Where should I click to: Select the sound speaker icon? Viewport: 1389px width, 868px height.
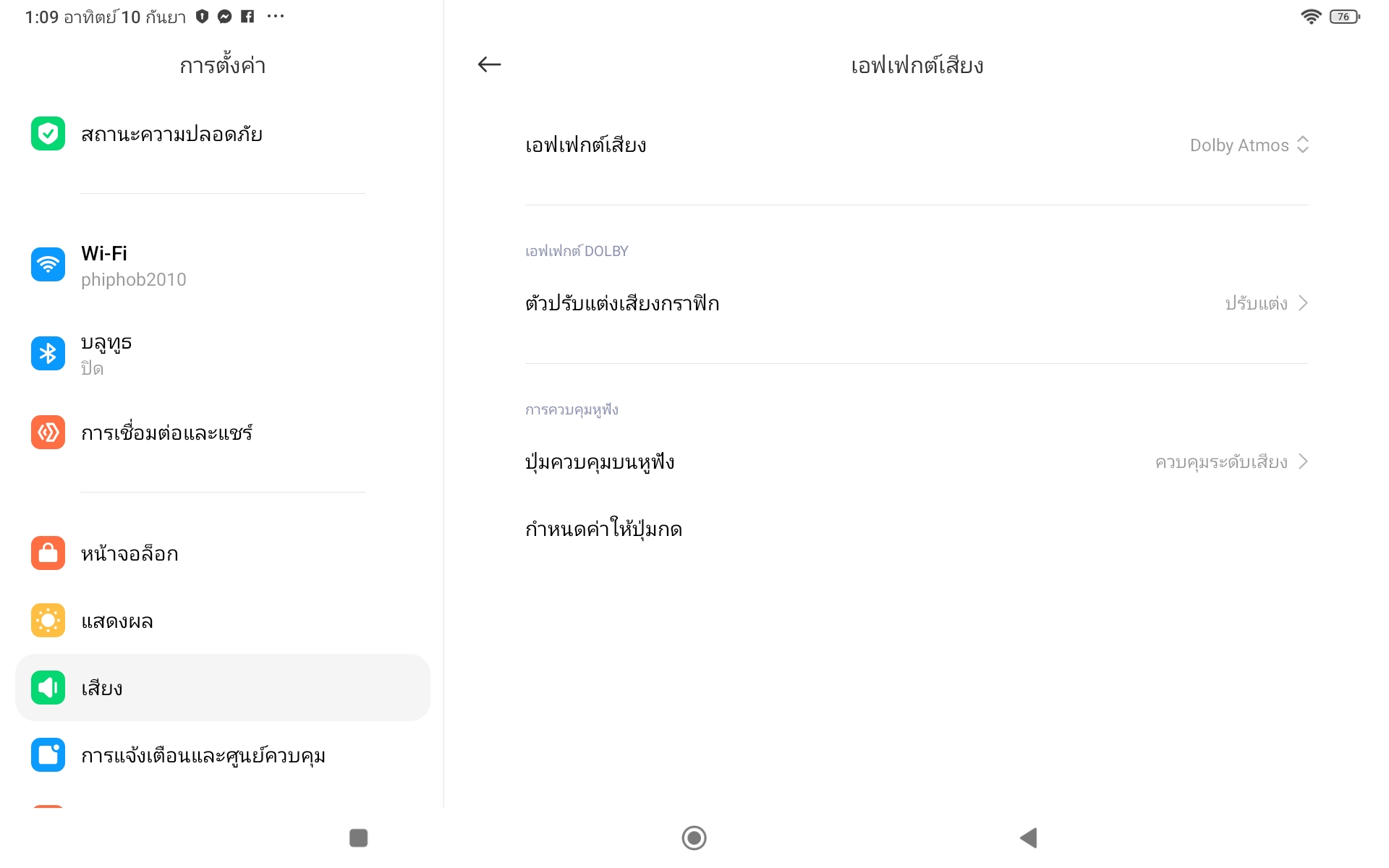point(48,688)
